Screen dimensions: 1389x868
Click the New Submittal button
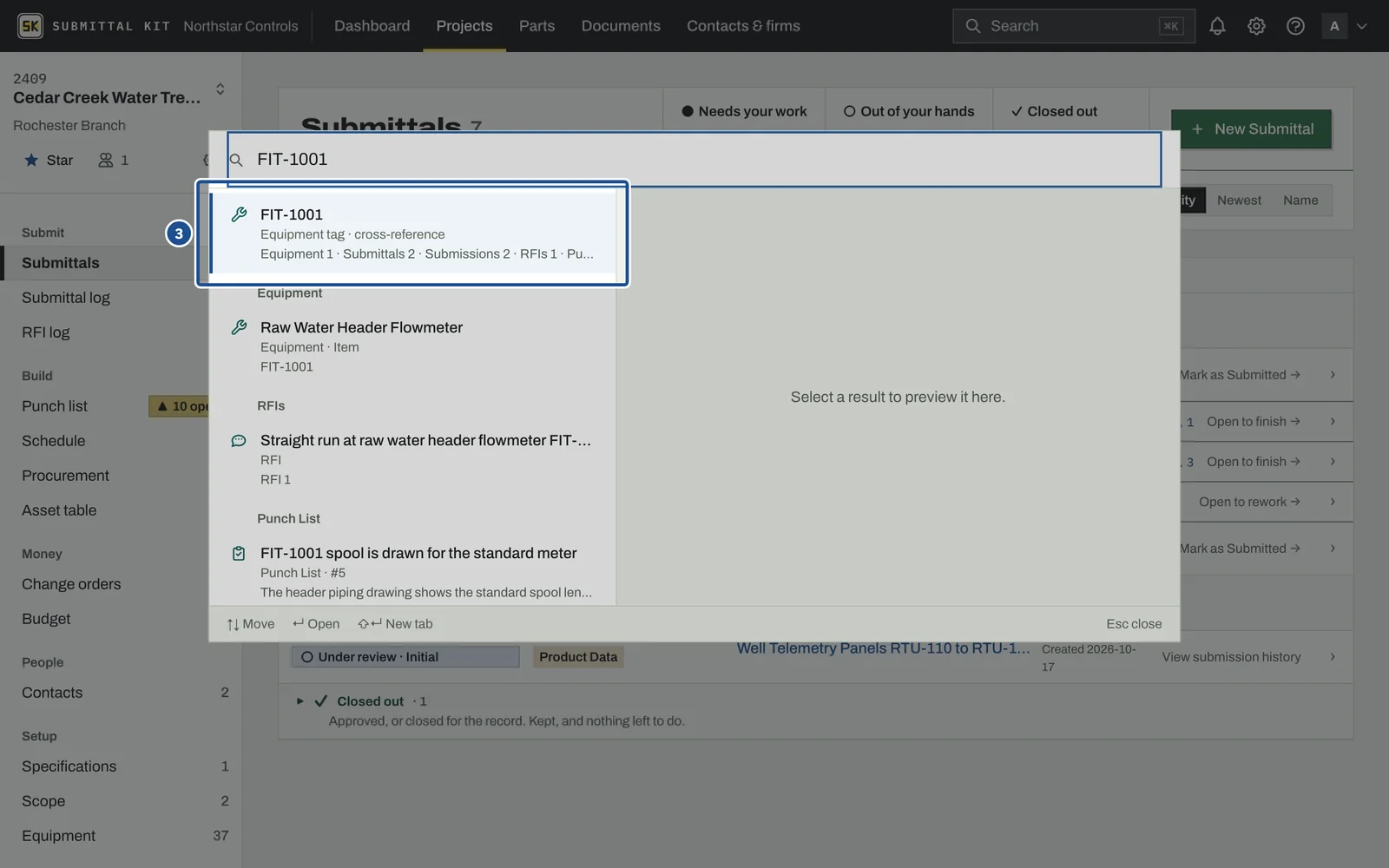coord(1251,129)
